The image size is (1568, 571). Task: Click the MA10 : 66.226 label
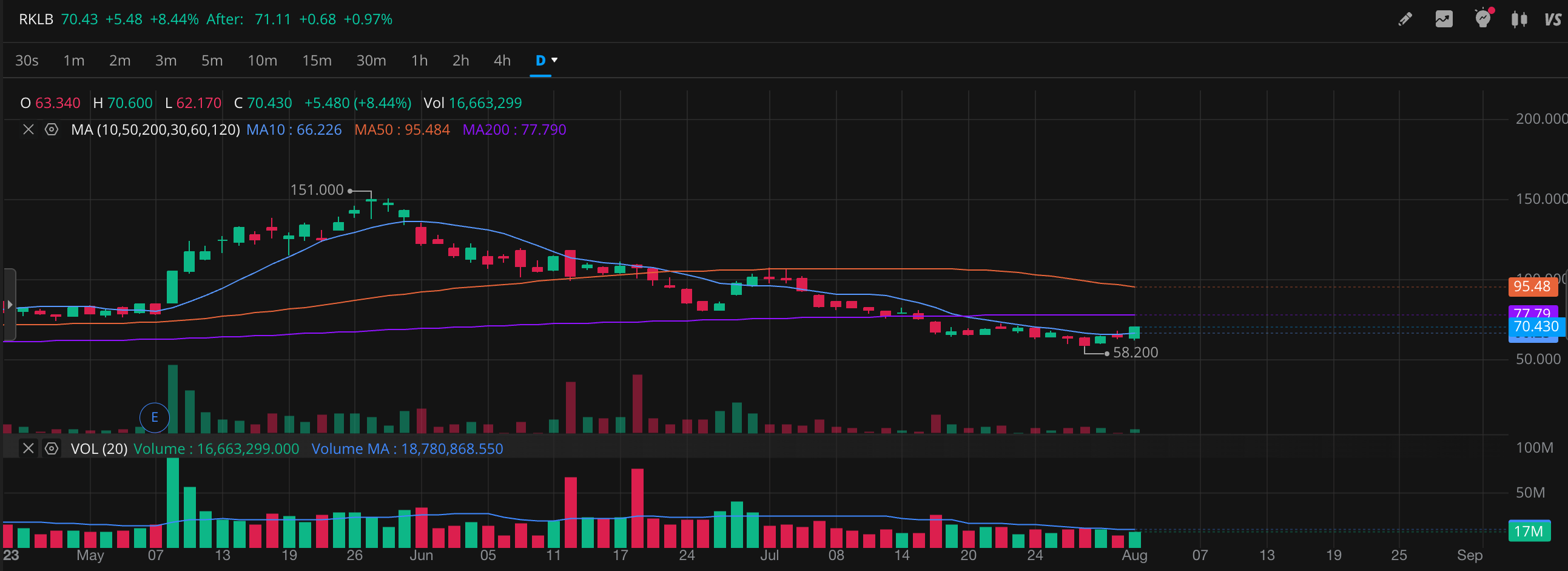(294, 130)
